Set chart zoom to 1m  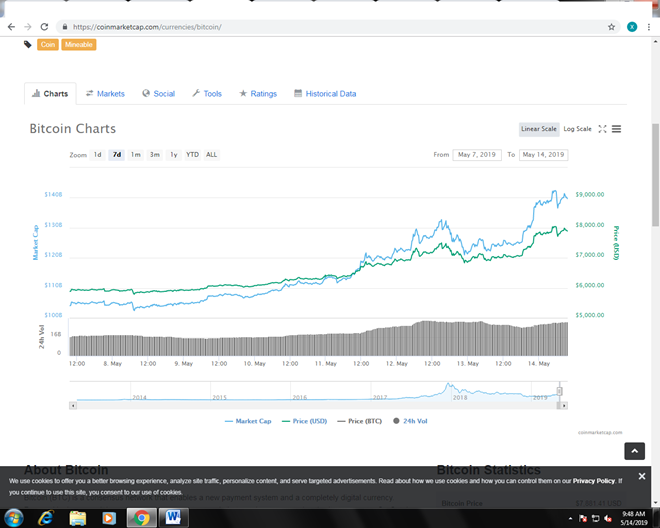(x=136, y=155)
